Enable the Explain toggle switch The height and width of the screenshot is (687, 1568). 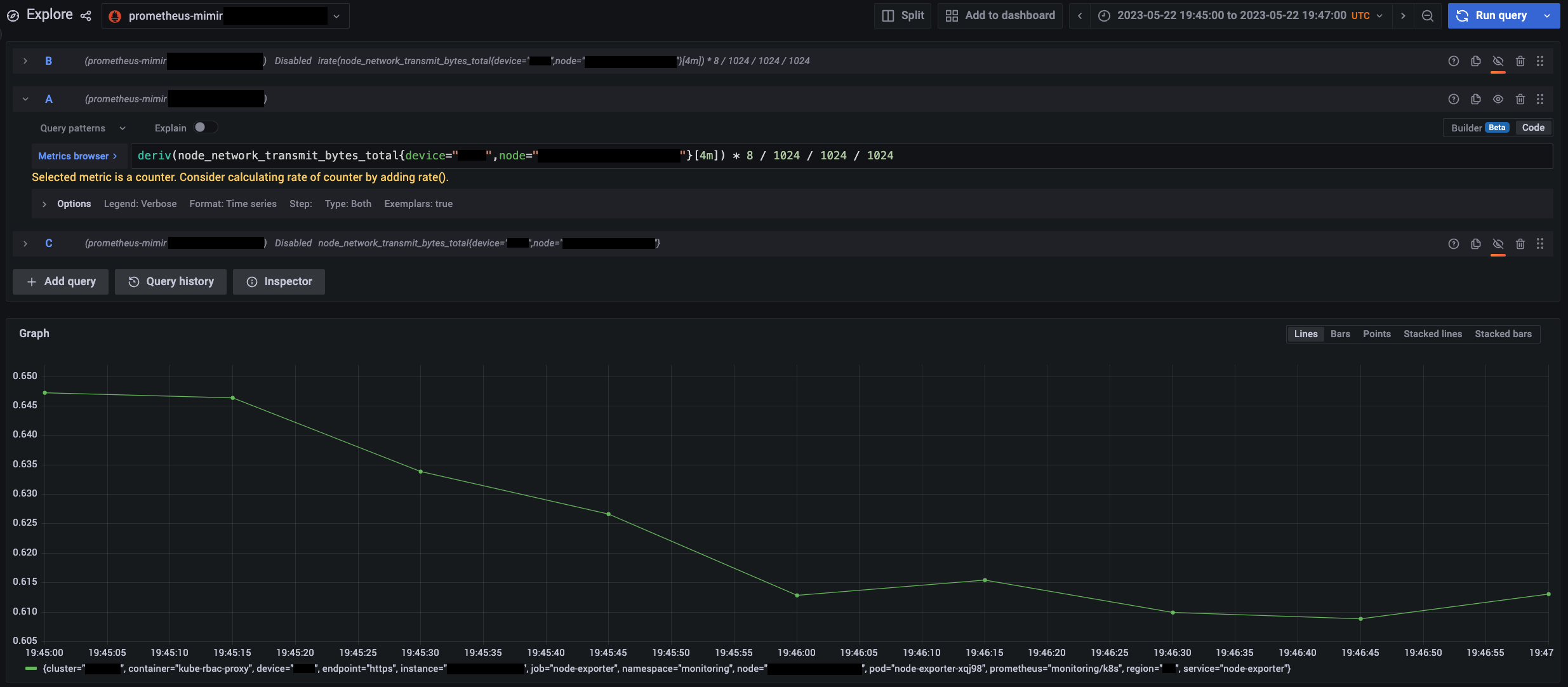pyautogui.click(x=205, y=127)
